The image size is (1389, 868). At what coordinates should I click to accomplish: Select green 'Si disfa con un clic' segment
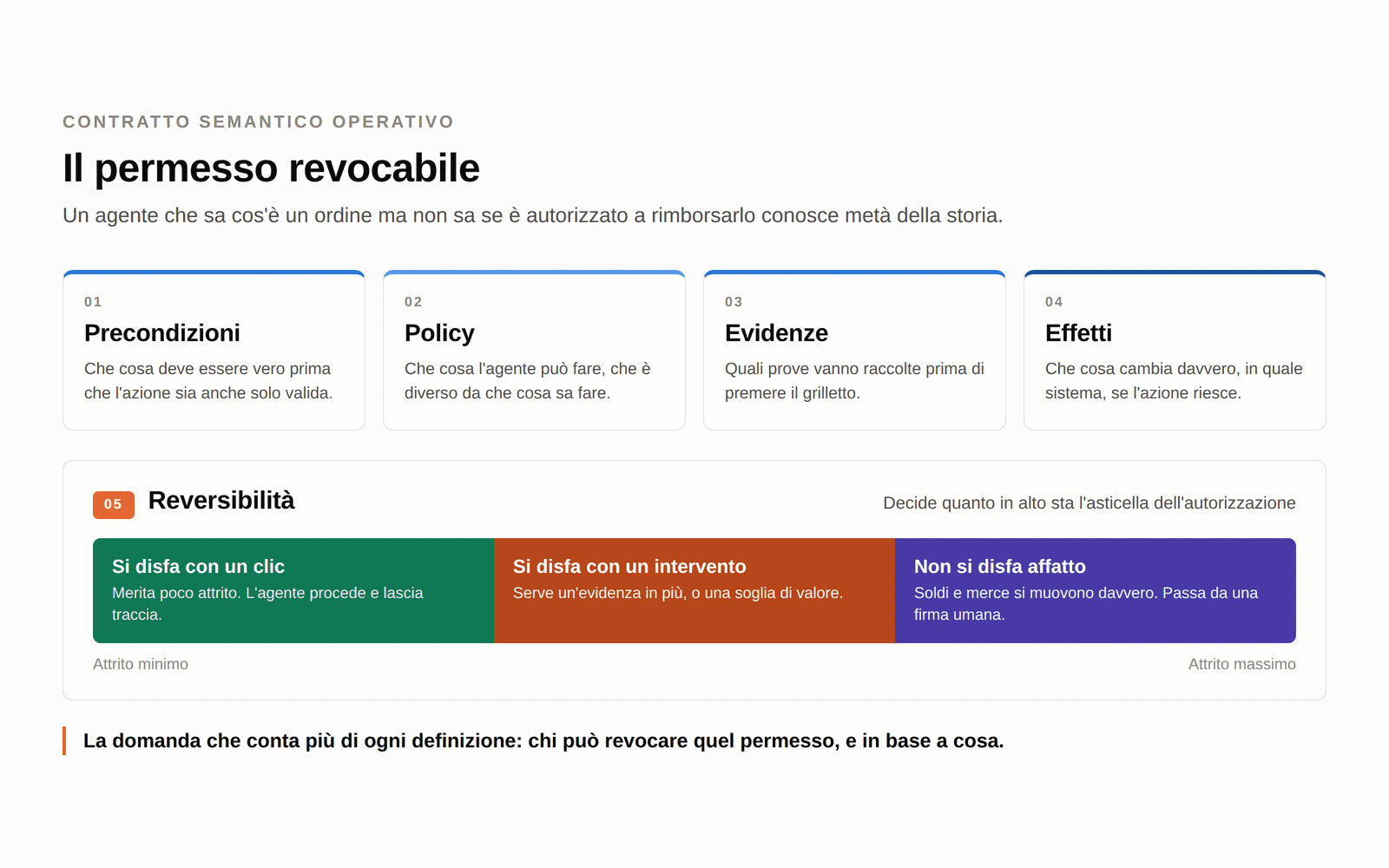click(293, 590)
